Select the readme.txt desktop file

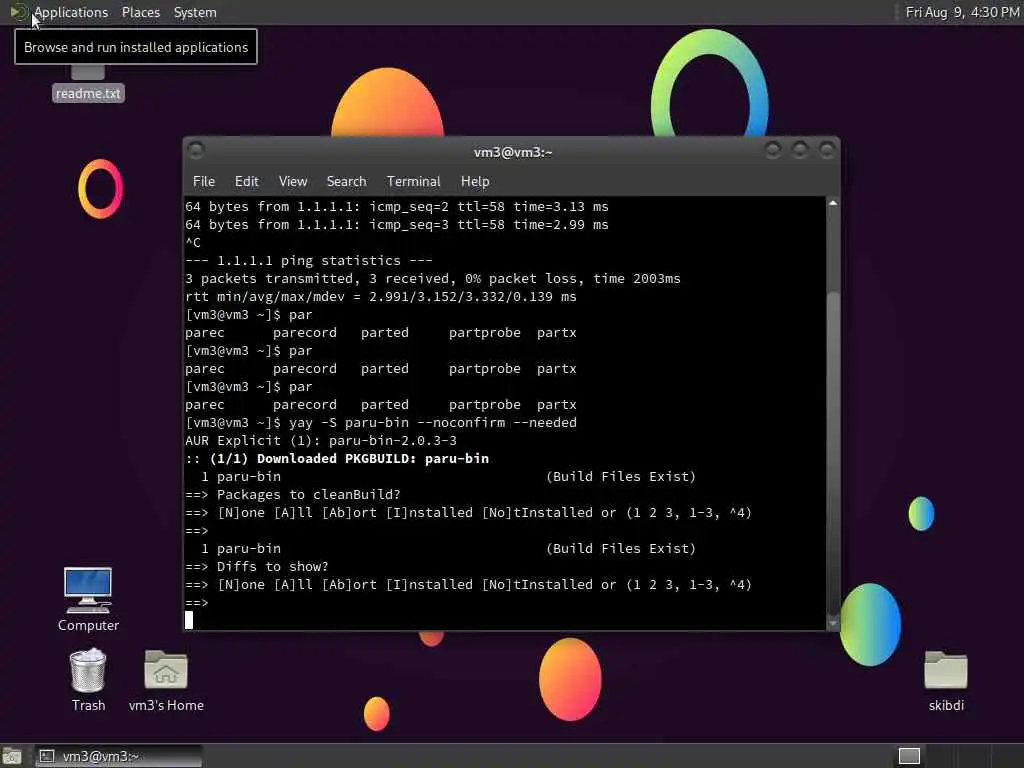click(88, 85)
